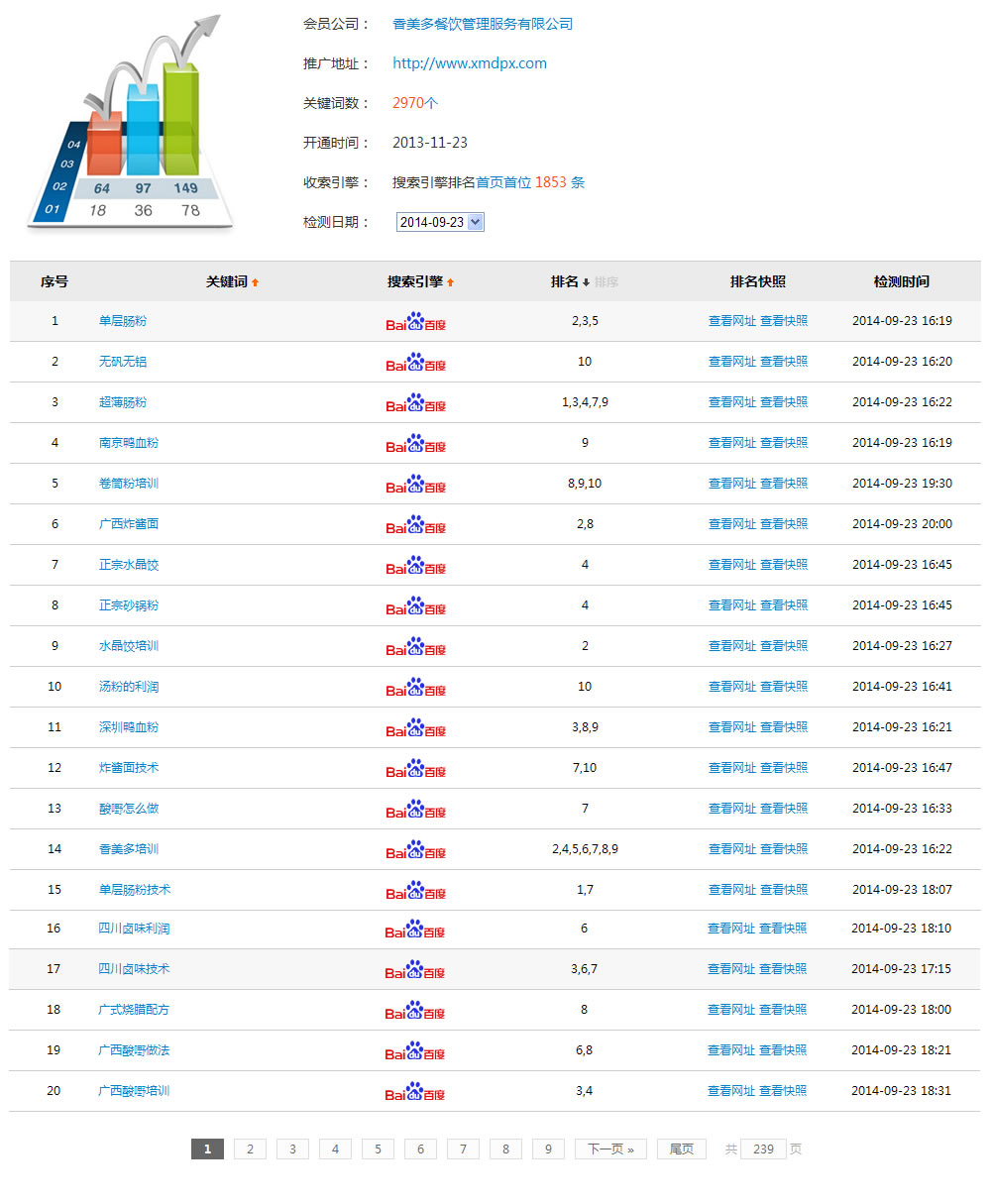Jump to page 9 in pagination
991x1204 pixels.
[x=548, y=1149]
